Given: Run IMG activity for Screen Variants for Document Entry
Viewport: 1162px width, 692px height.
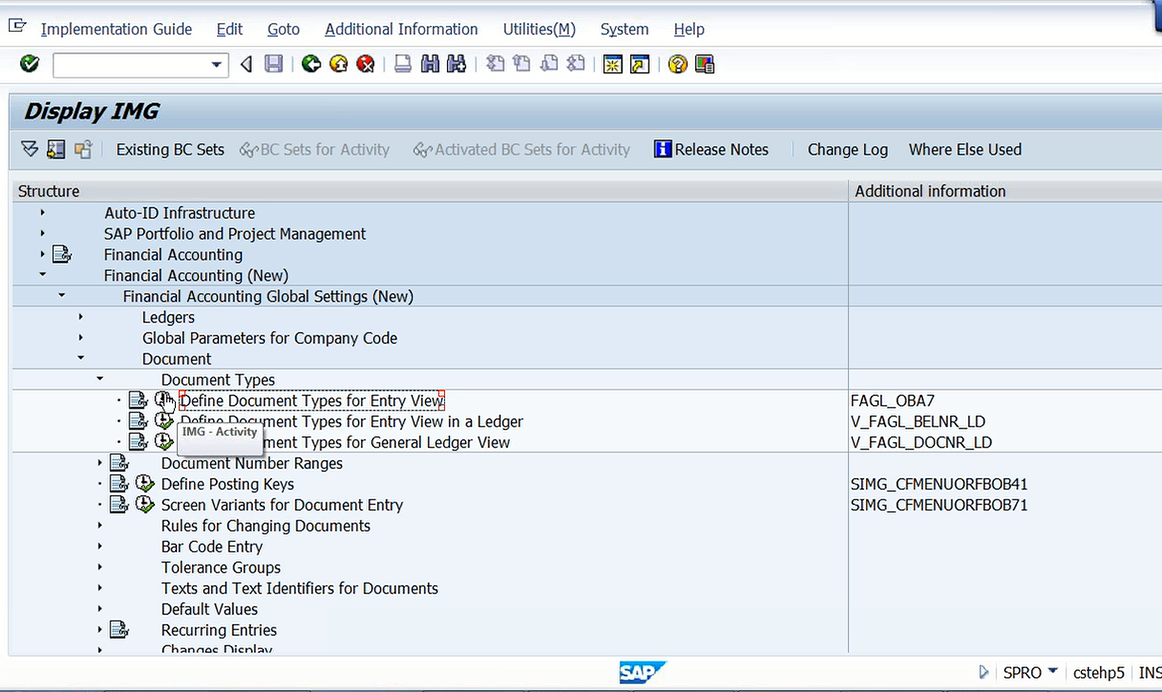Looking at the screenshot, I should click(x=145, y=505).
